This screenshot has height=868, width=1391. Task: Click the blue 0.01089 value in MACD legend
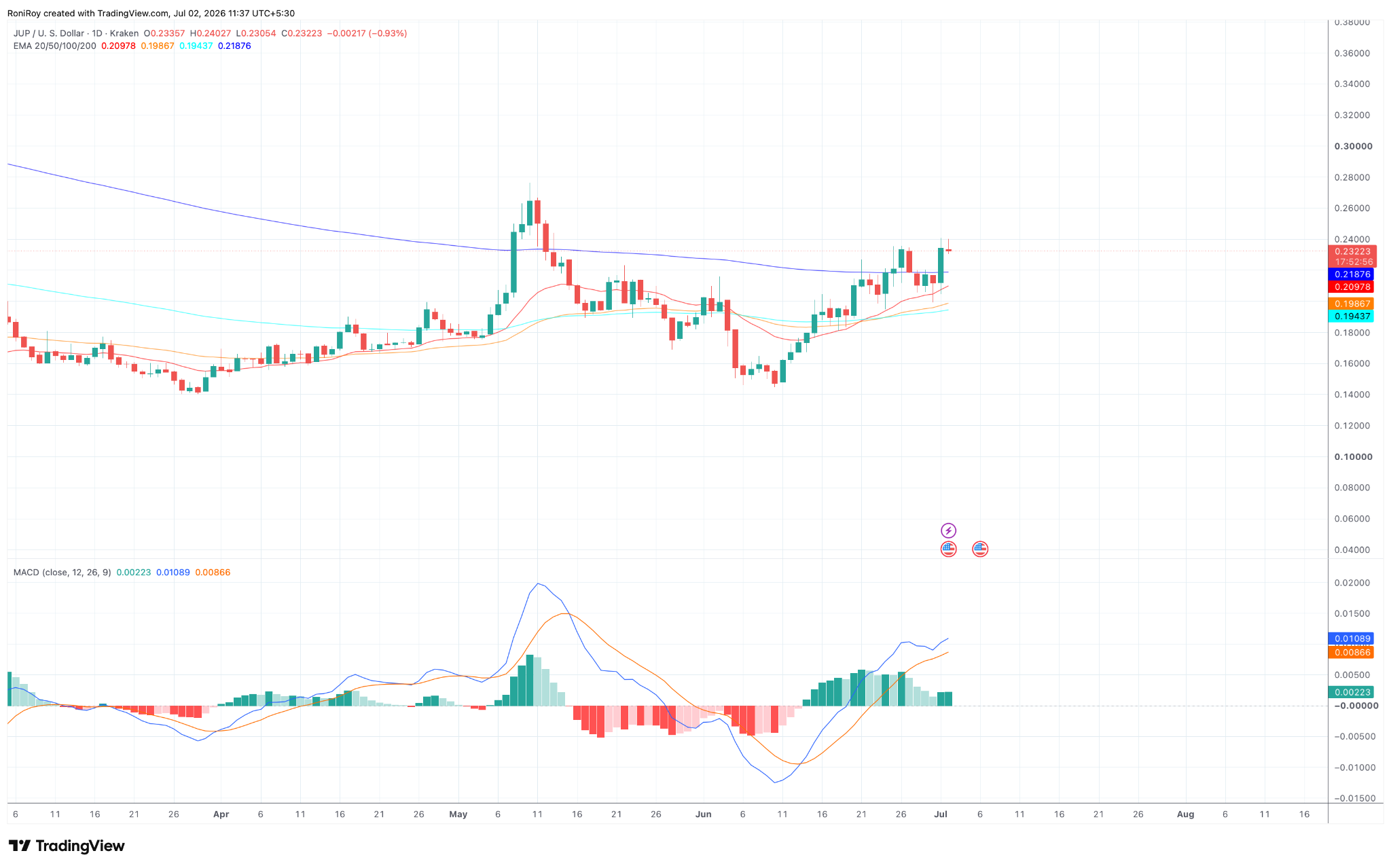[173, 573]
